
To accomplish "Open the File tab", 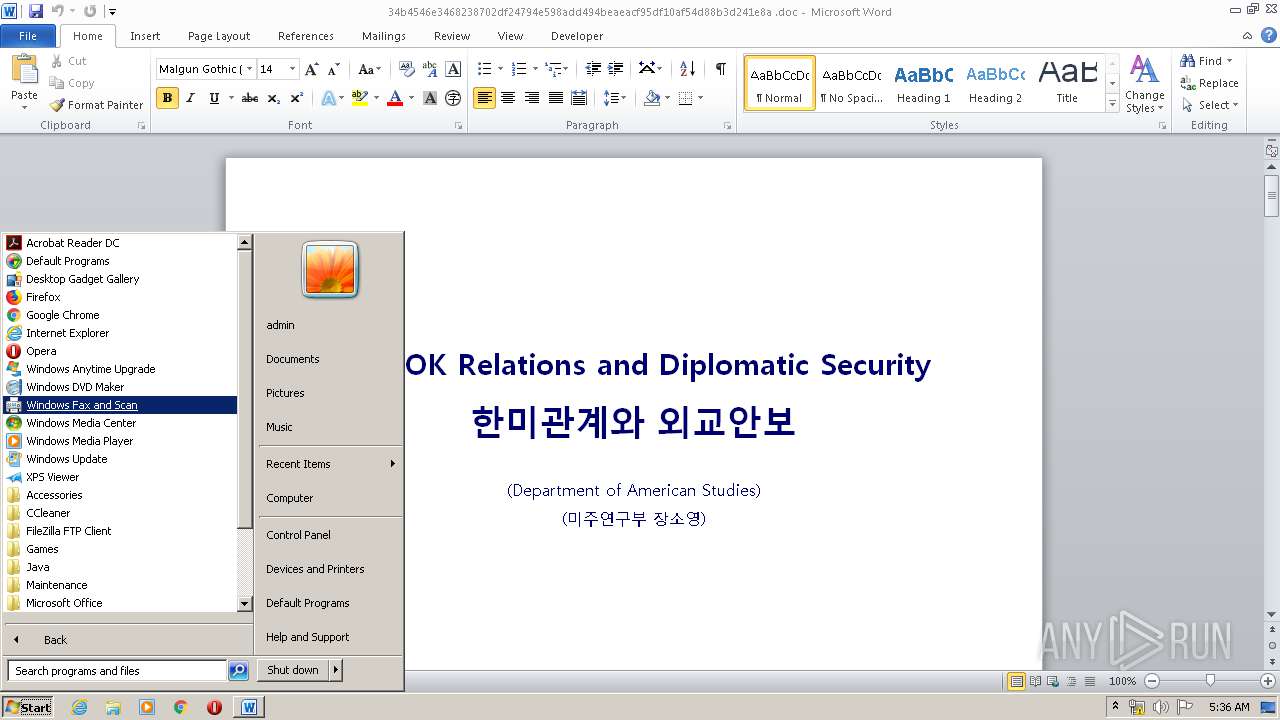I will coord(28,35).
